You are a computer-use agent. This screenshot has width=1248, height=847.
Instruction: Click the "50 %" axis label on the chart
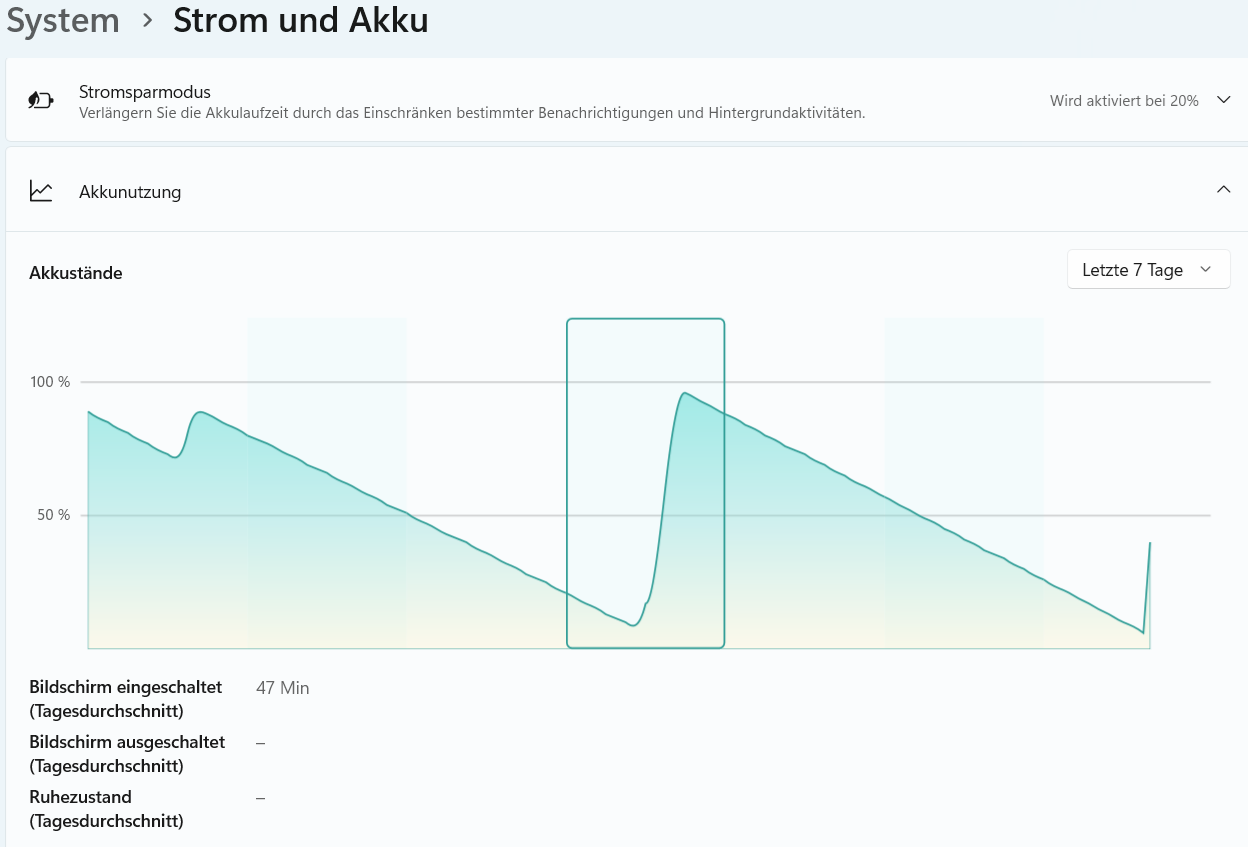coord(54,514)
